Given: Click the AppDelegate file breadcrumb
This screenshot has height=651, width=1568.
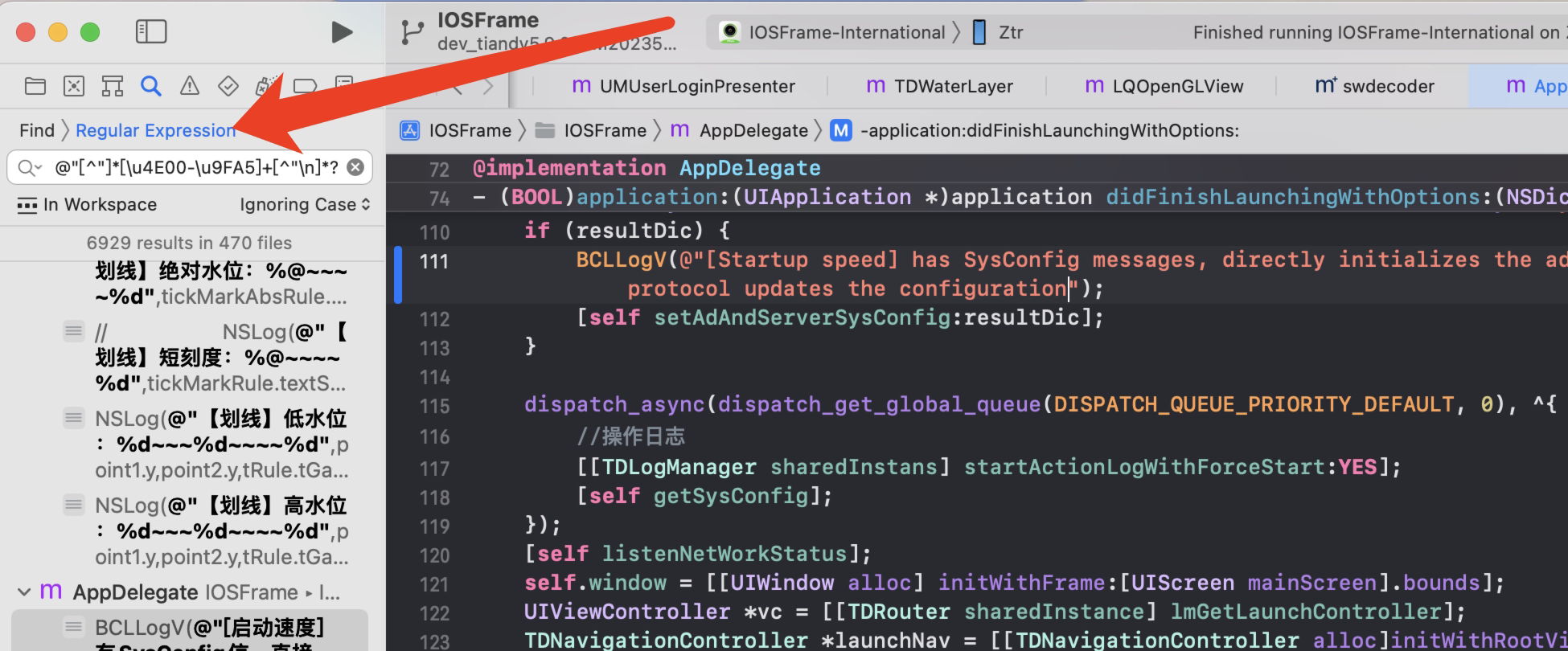Looking at the screenshot, I should [x=739, y=130].
